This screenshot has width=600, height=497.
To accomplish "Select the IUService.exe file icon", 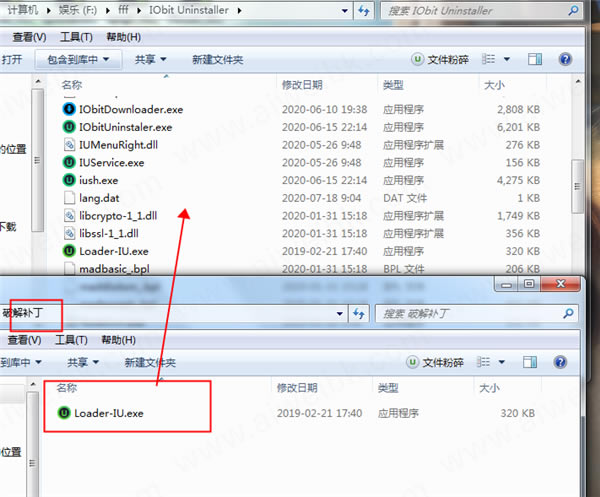I will [69, 162].
